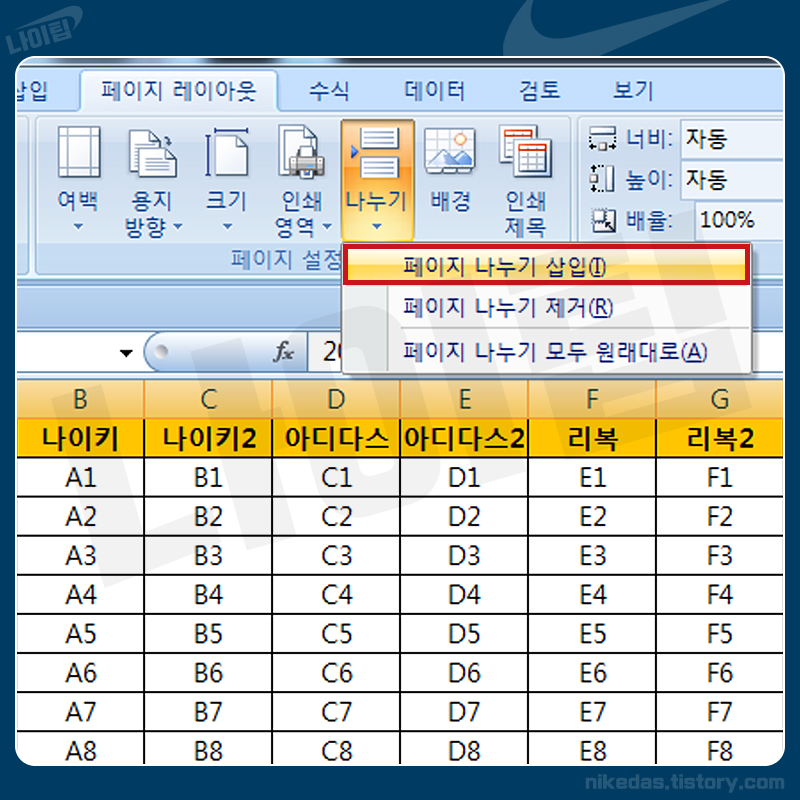Select the cell containing B2

pos(208,517)
